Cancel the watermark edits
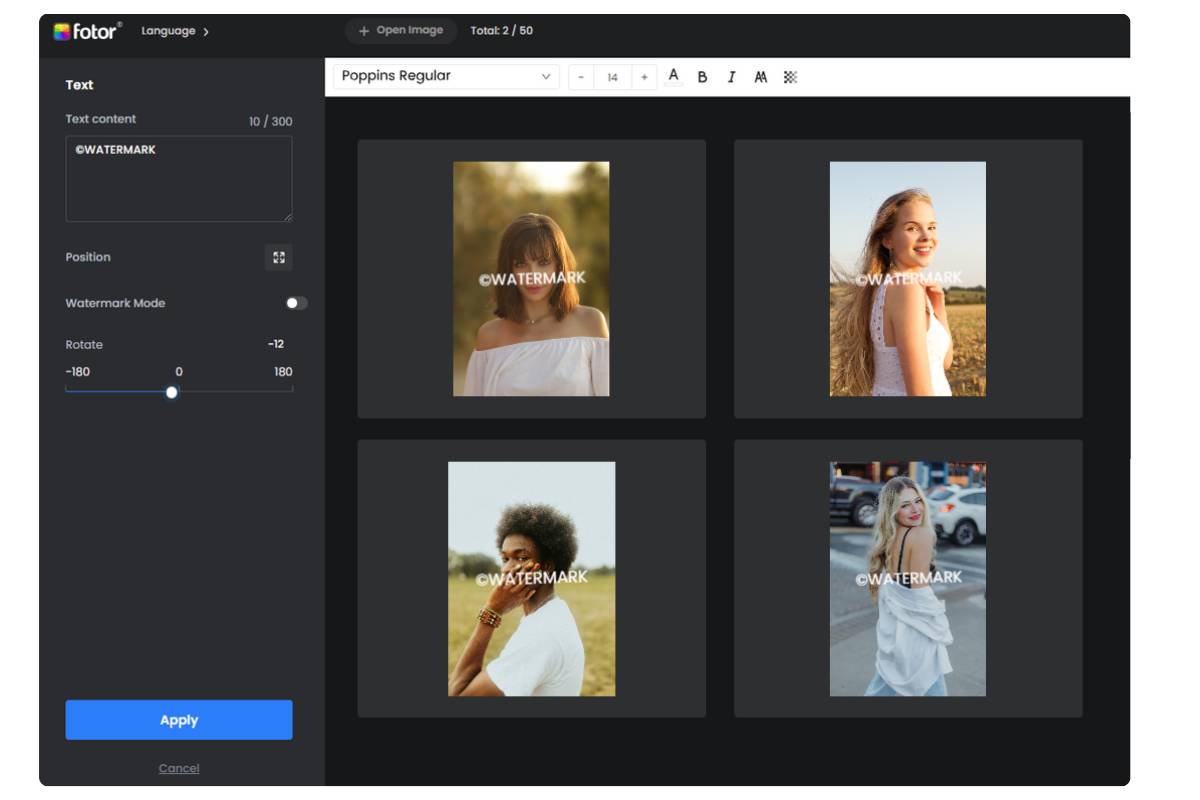The width and height of the screenshot is (1200, 800). (178, 768)
